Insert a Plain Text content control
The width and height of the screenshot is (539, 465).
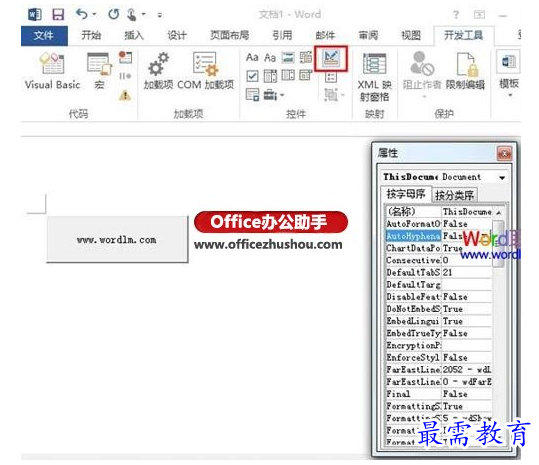click(270, 57)
